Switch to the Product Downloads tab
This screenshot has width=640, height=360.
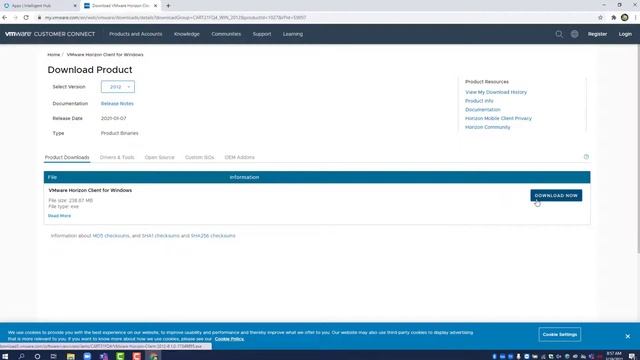(x=67, y=157)
